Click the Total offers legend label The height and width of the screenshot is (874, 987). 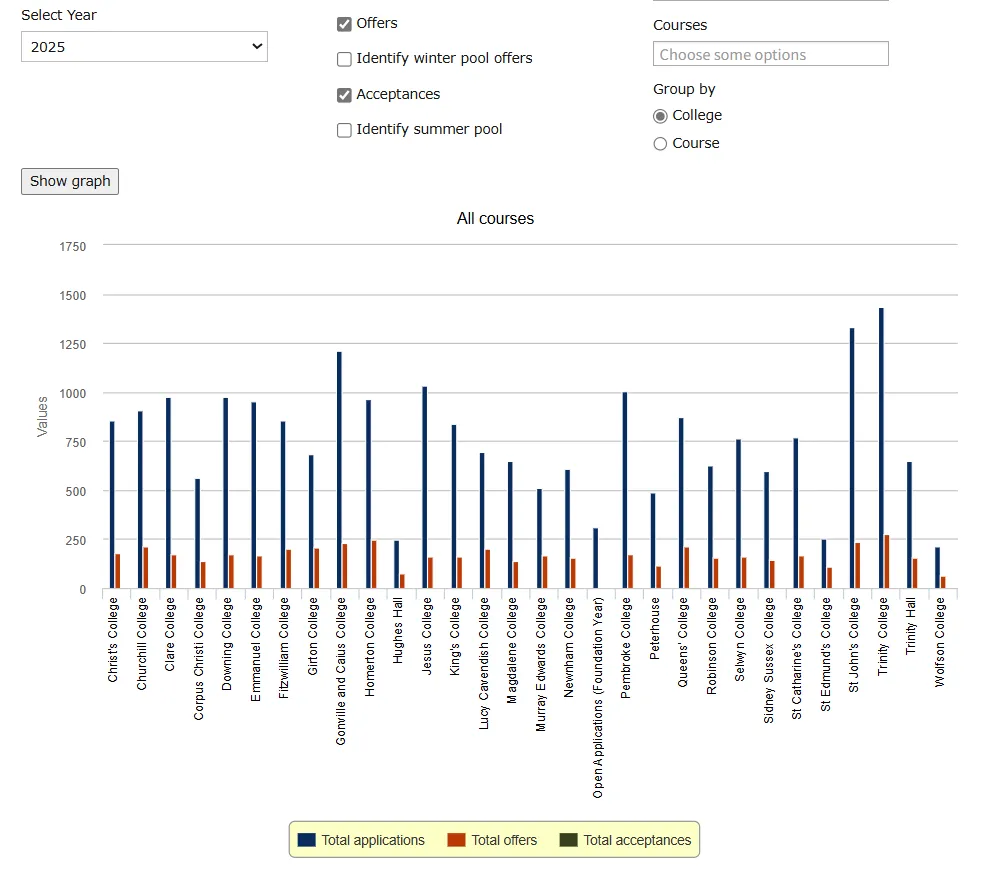504,840
